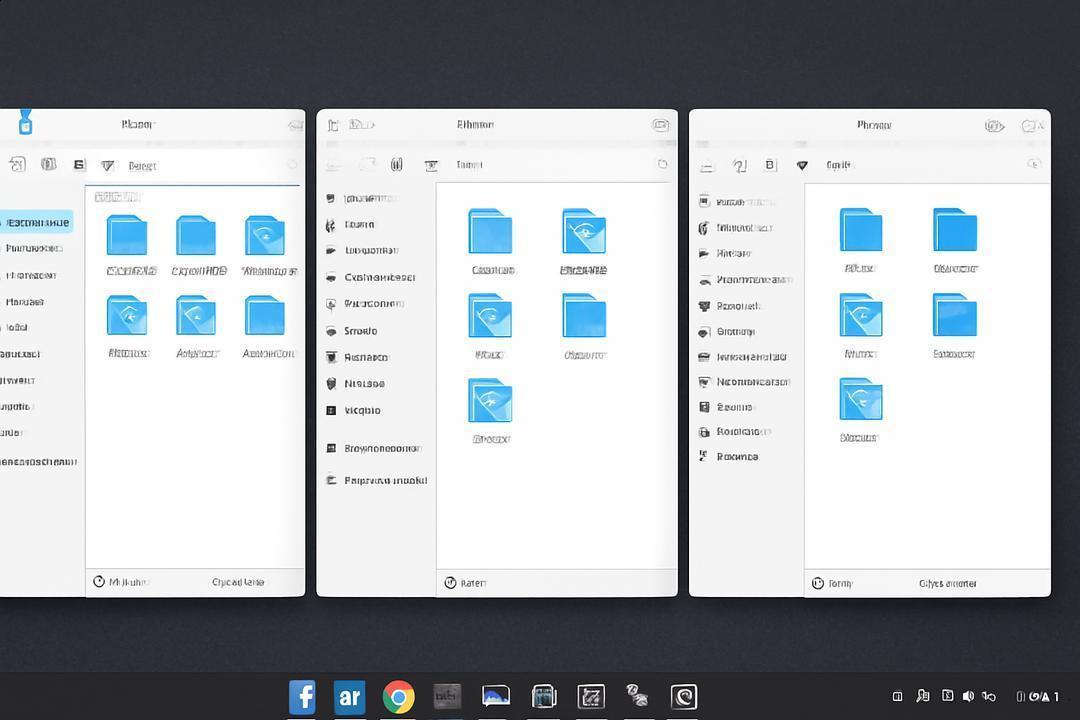
Task: Click the filter funnel icon in left window
Action: (107, 165)
